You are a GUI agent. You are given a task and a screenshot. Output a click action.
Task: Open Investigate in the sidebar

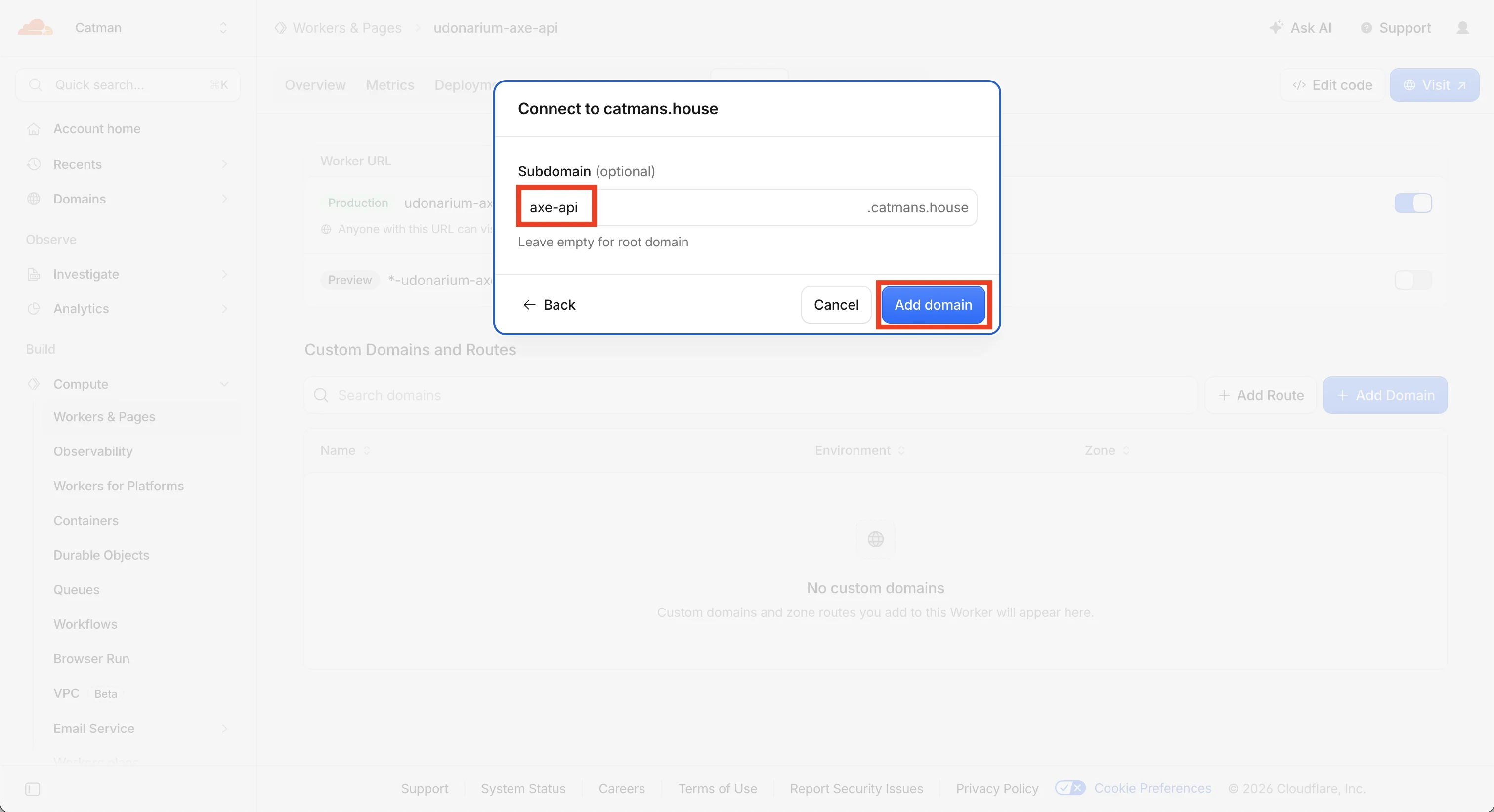pyautogui.click(x=86, y=274)
